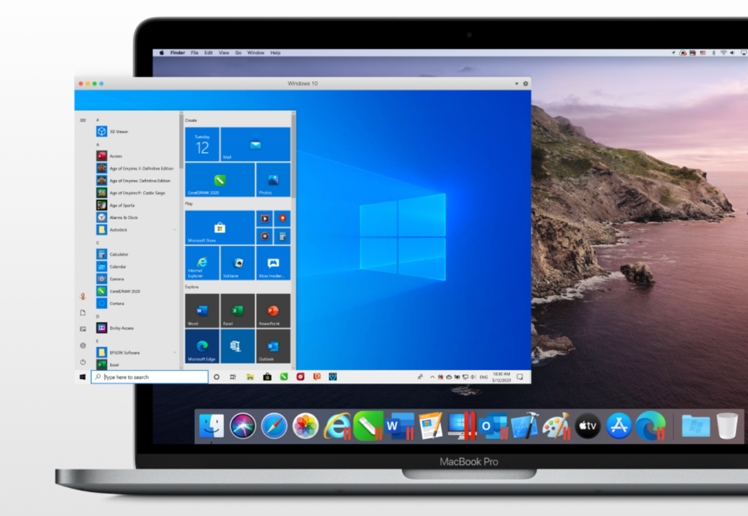Select 3D Viewer in the app list
Image resolution: width=748 pixels, height=516 pixels.
pos(136,132)
